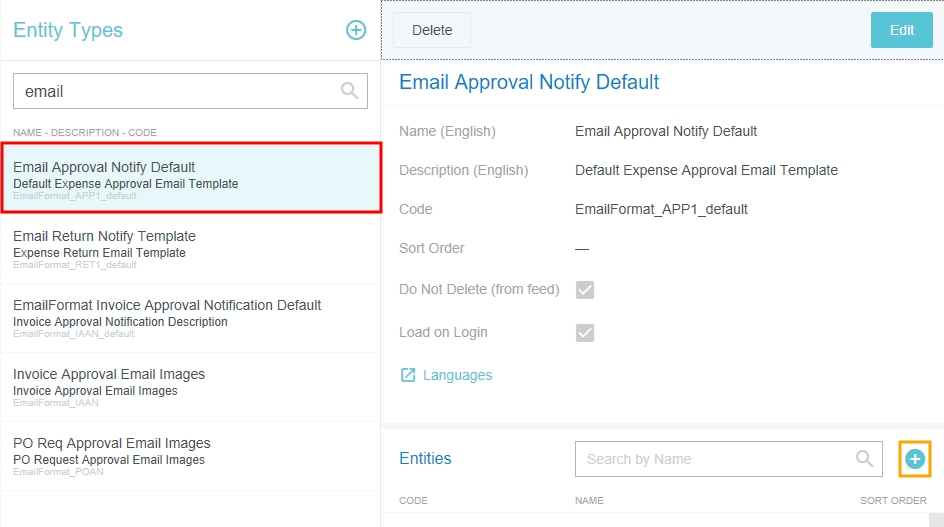Click the Languages external link icon
This screenshot has width=944, height=527.
pos(408,375)
